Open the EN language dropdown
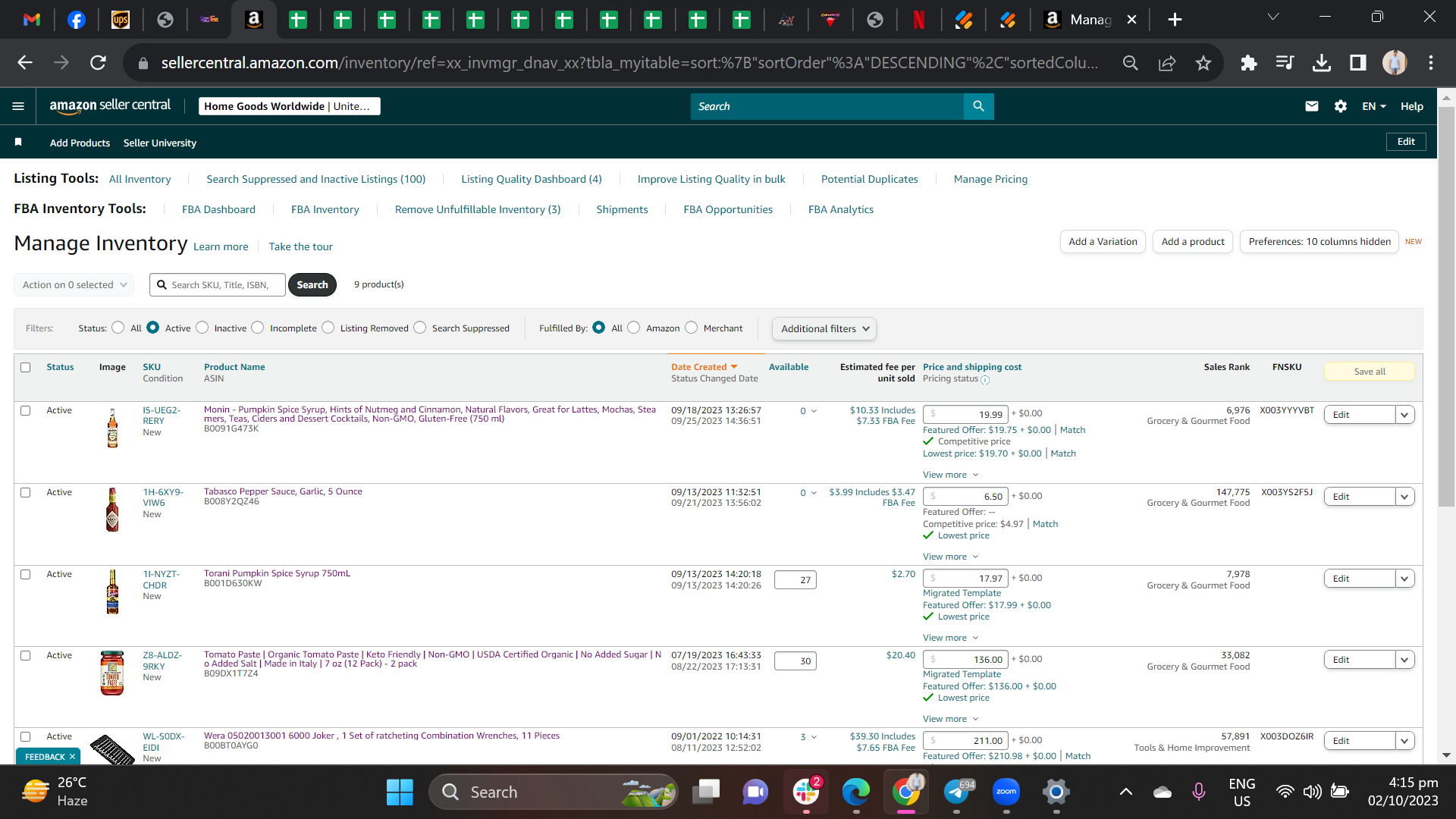 [1373, 106]
